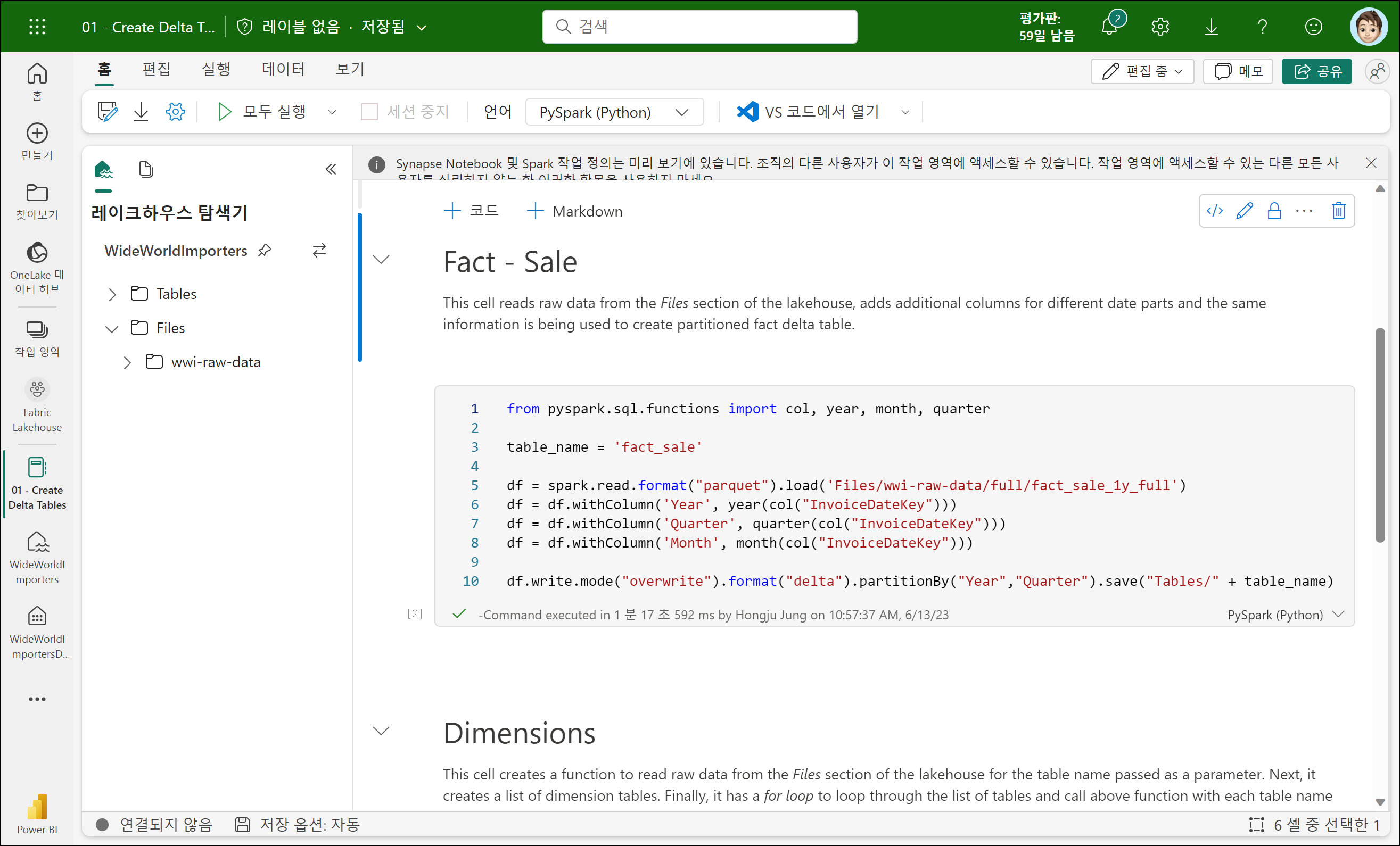Click the convert to code cell icon
Screen dimensions: 1400x846
(x=1214, y=211)
